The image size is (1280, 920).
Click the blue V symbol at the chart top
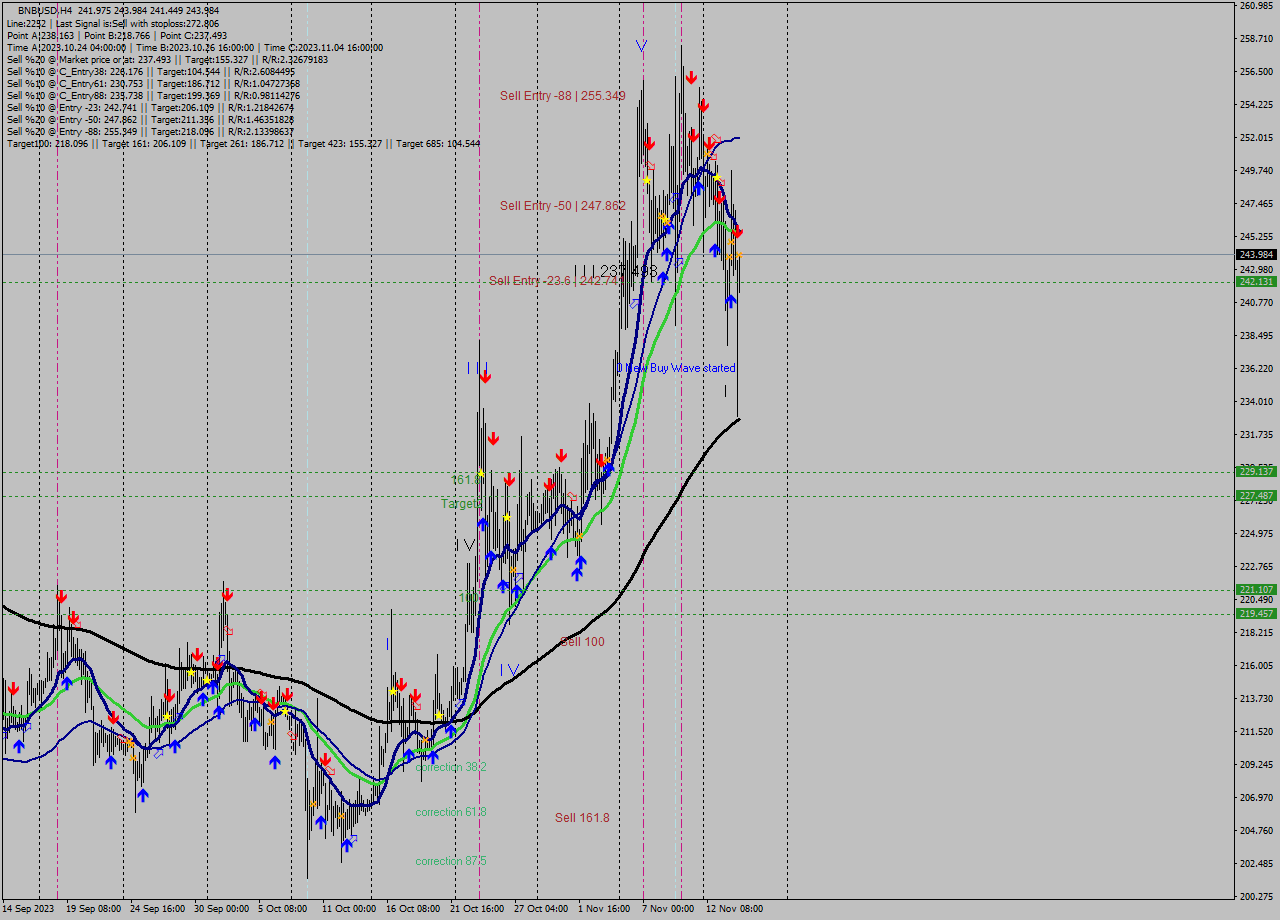(x=641, y=46)
